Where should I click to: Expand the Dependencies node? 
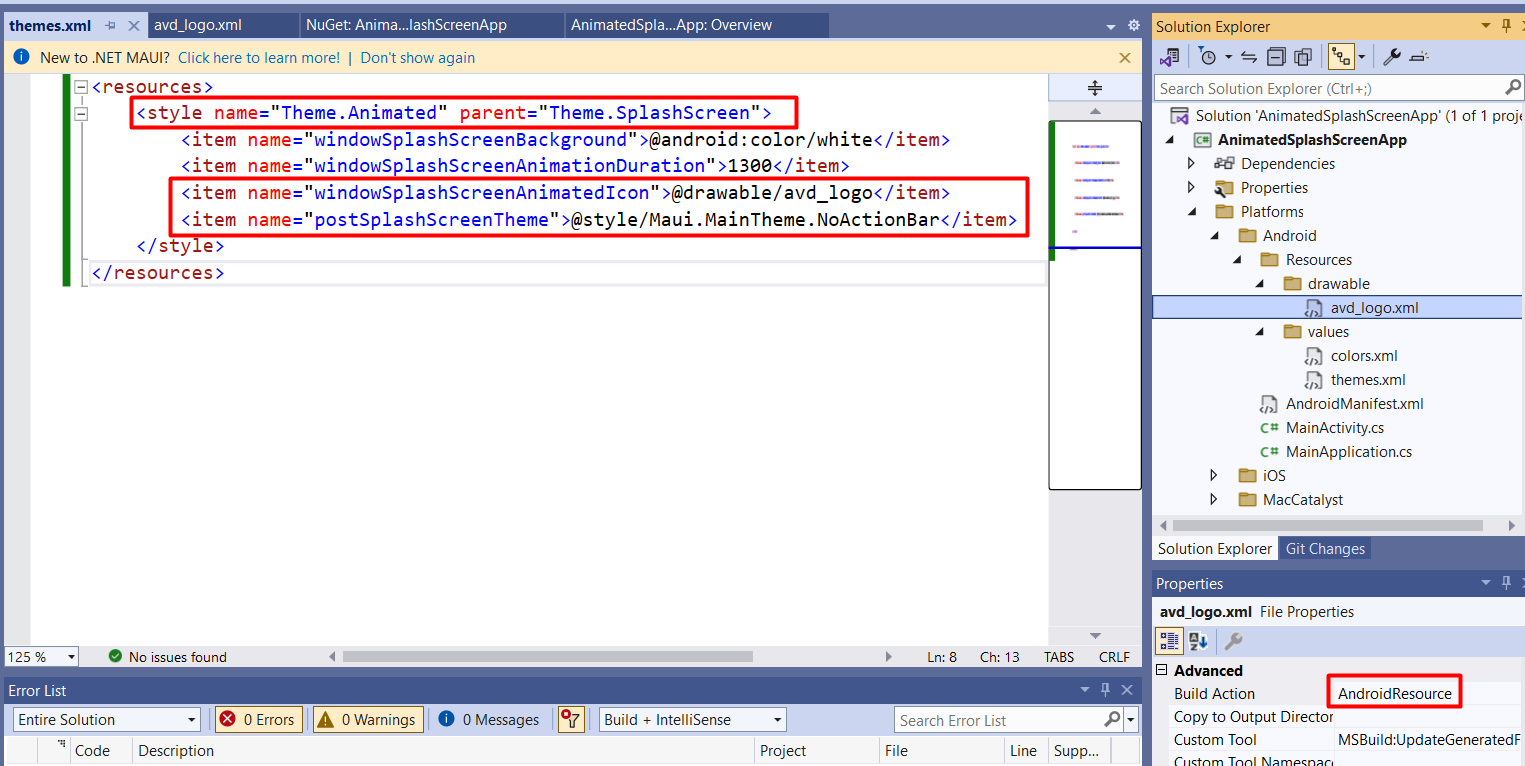pos(1191,164)
